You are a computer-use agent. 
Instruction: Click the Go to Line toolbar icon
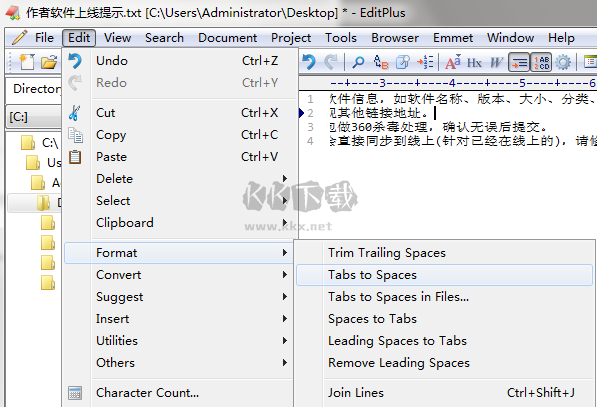pos(425,62)
